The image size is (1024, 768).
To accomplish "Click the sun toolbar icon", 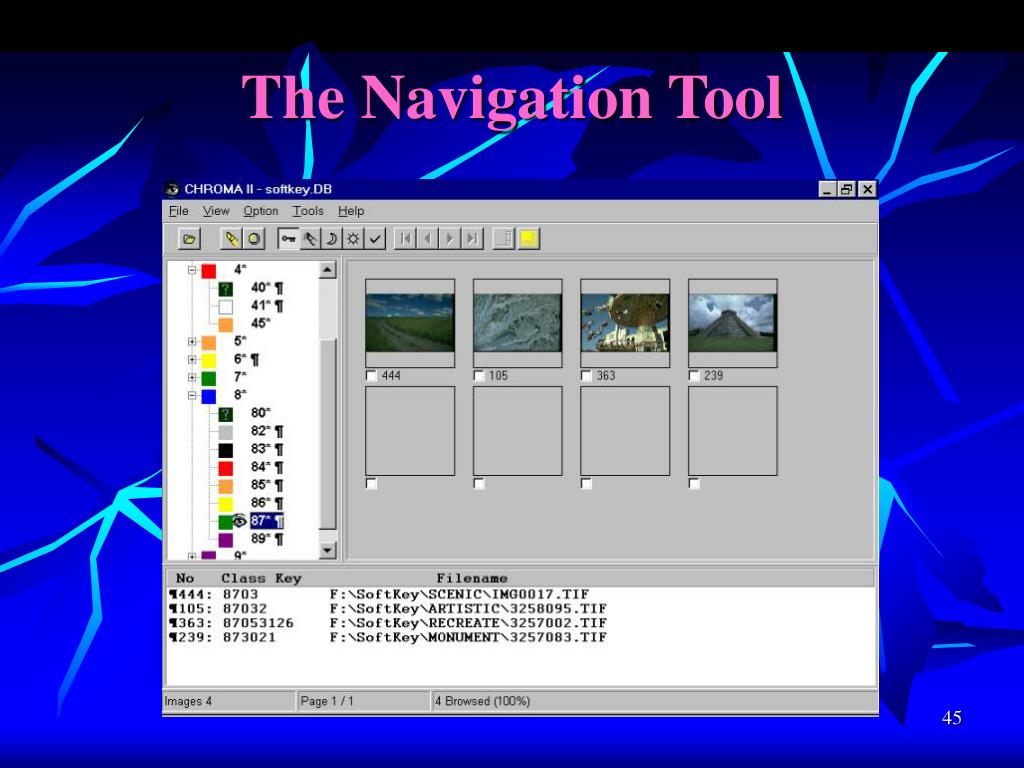I will [x=353, y=239].
